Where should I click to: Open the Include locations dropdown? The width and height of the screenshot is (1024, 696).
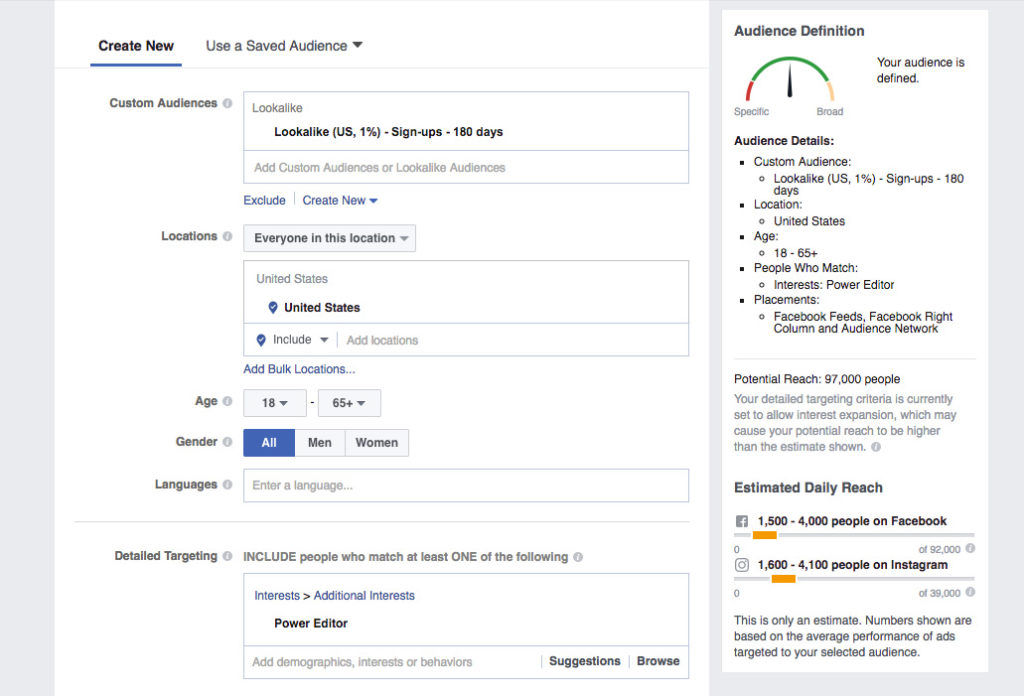click(300, 340)
